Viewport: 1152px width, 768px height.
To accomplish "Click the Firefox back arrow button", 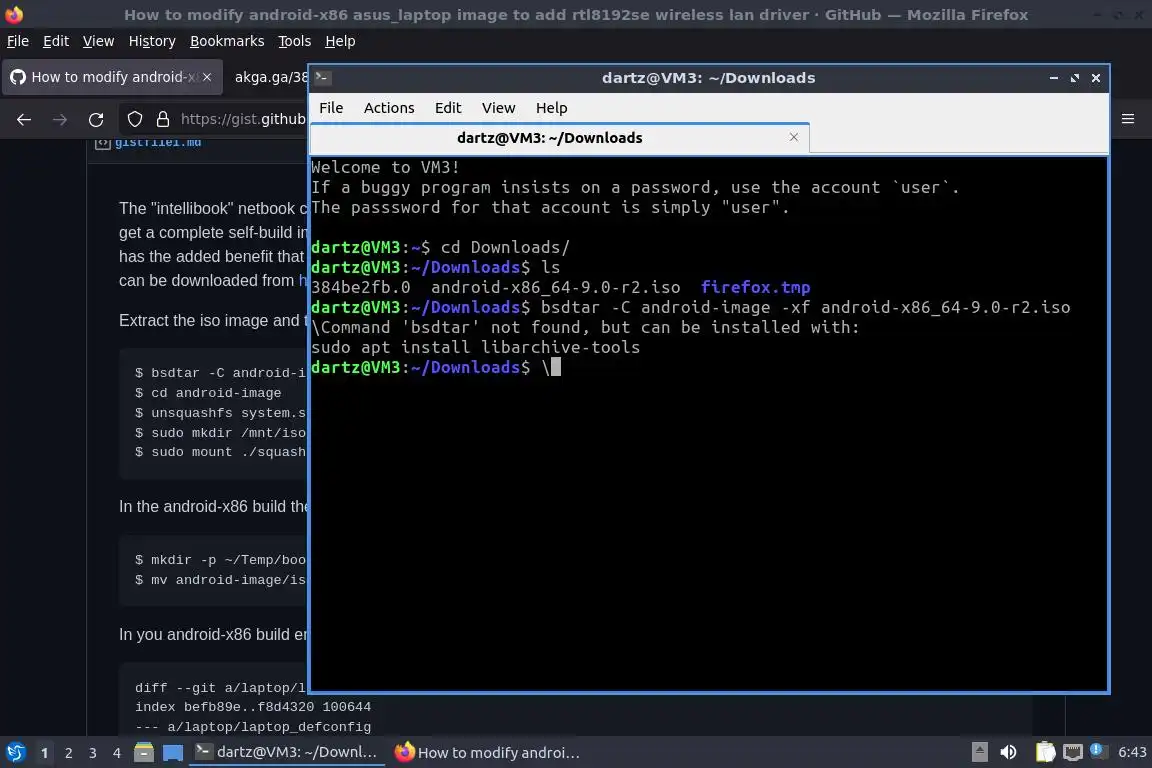I will click(24, 119).
